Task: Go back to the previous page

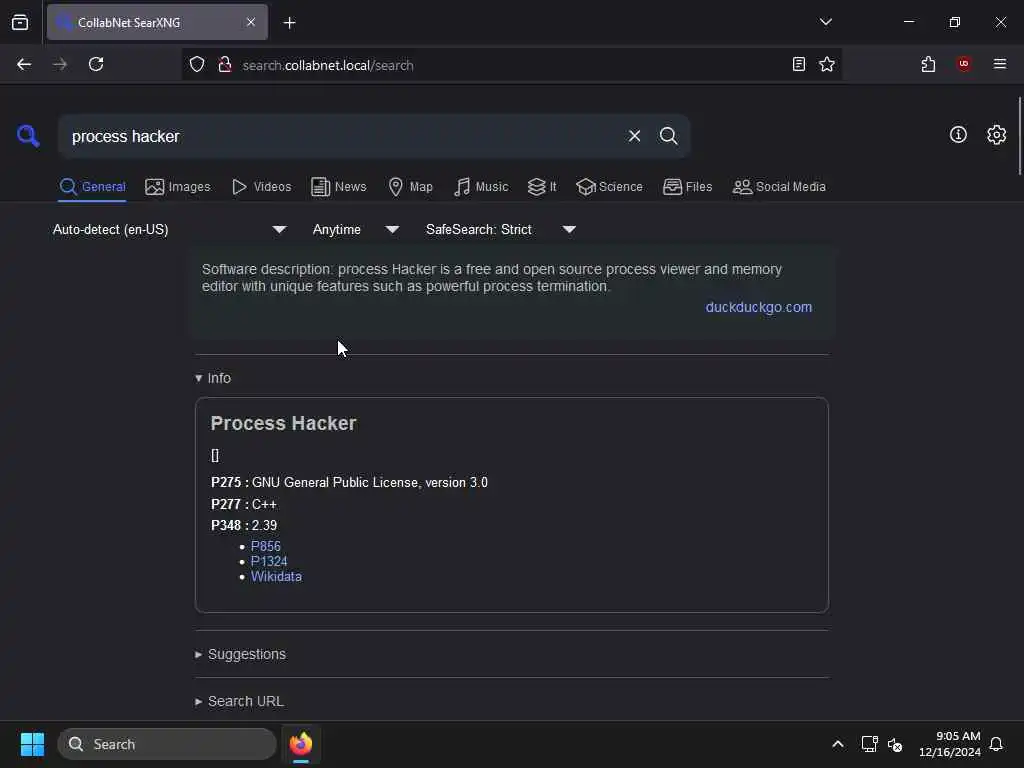Action: point(24,64)
